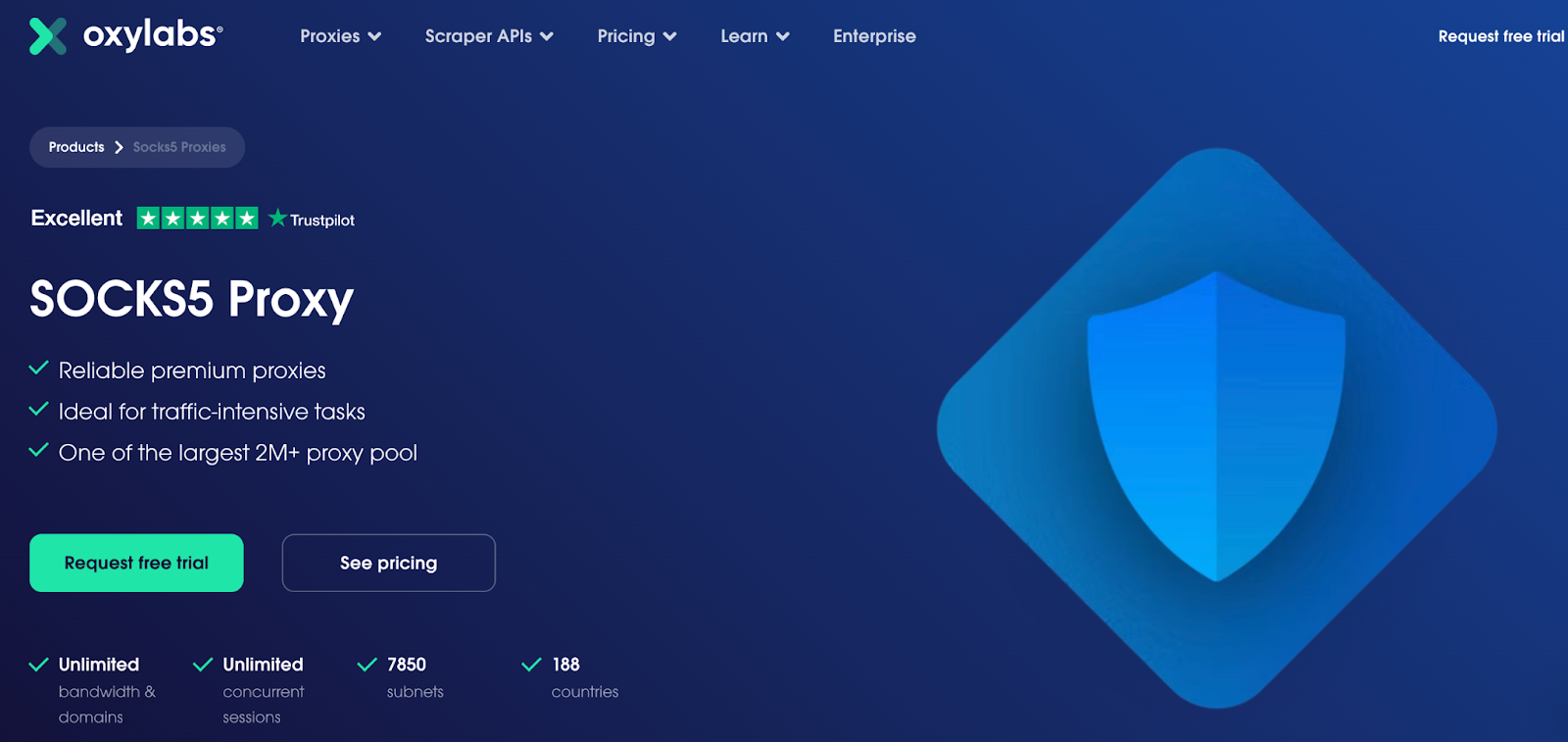Click the breadcrumb chevron separator

pos(119,147)
